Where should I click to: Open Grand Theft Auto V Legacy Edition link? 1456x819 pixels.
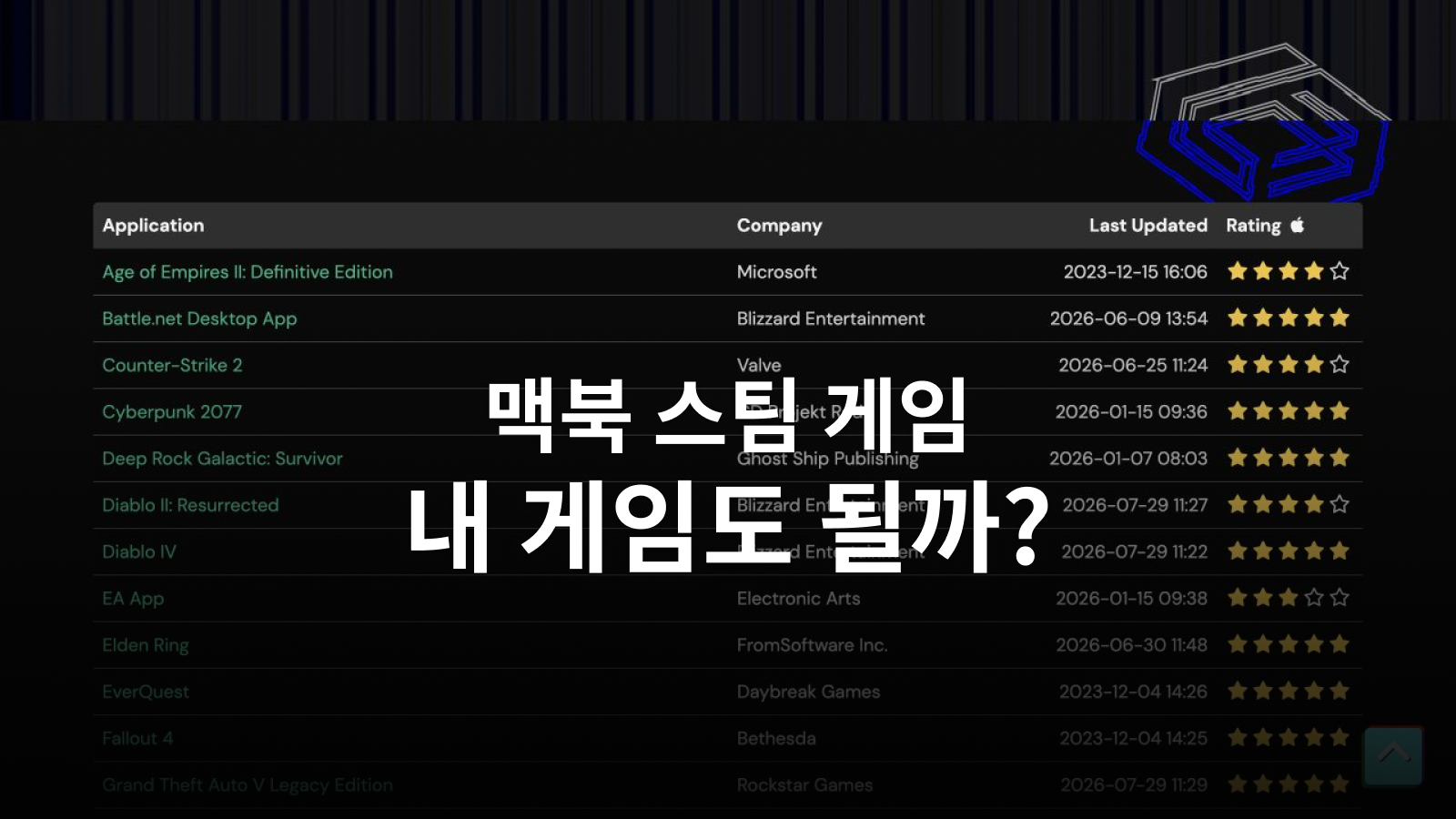tap(248, 785)
